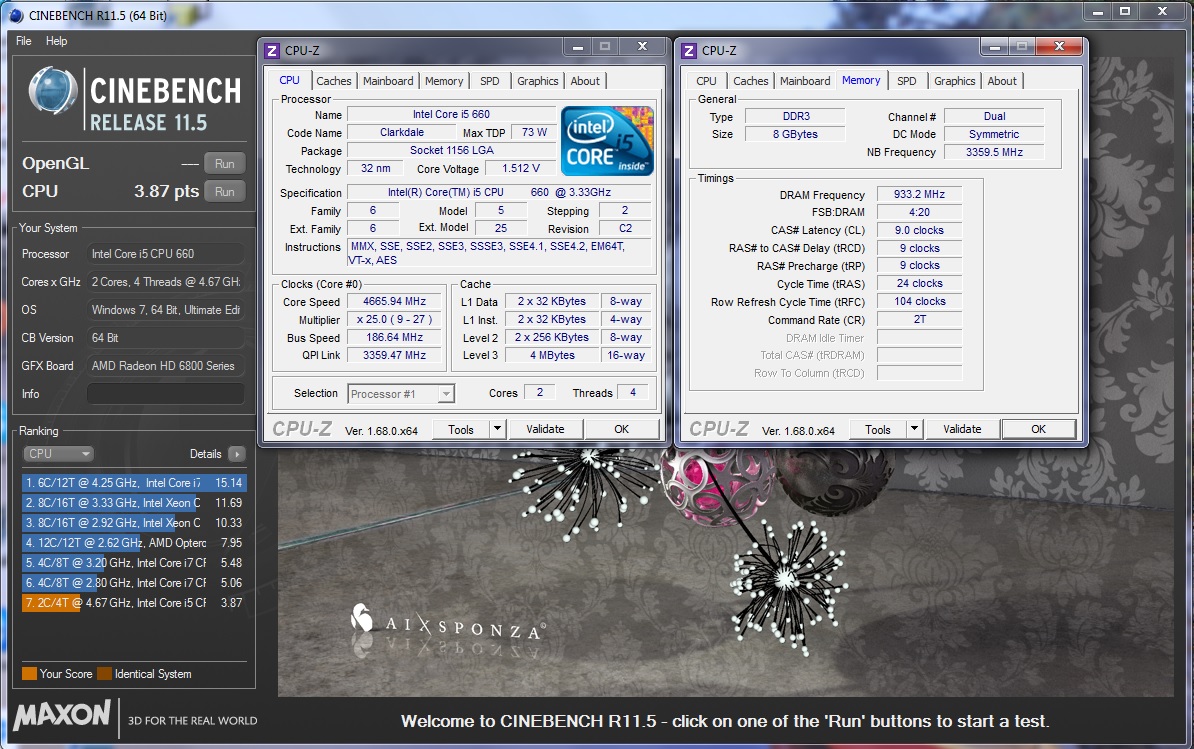Minimize the CPU-Z Memory window

[x=994, y=46]
